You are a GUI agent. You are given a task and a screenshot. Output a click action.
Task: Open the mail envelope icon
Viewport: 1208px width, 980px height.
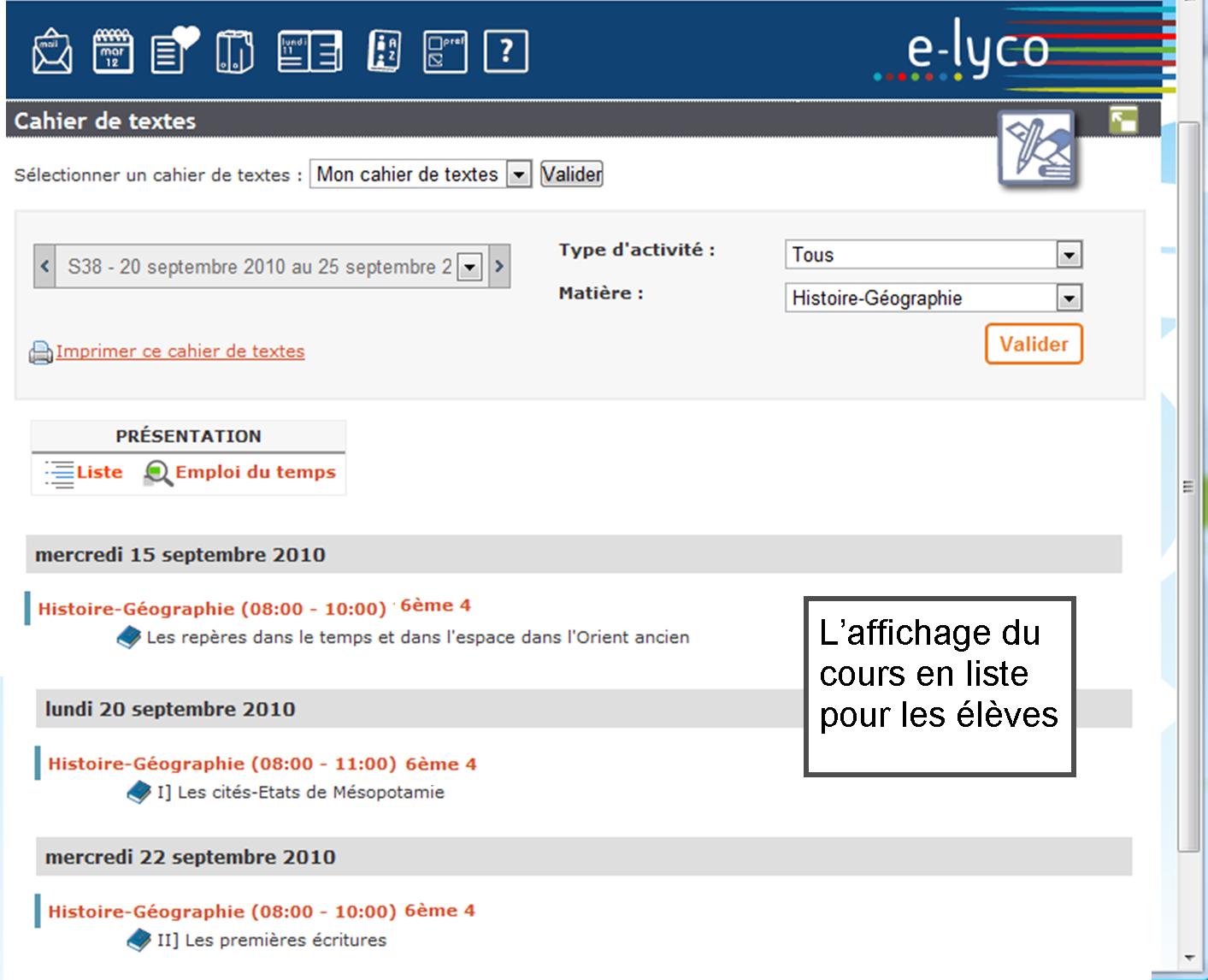pos(51,52)
